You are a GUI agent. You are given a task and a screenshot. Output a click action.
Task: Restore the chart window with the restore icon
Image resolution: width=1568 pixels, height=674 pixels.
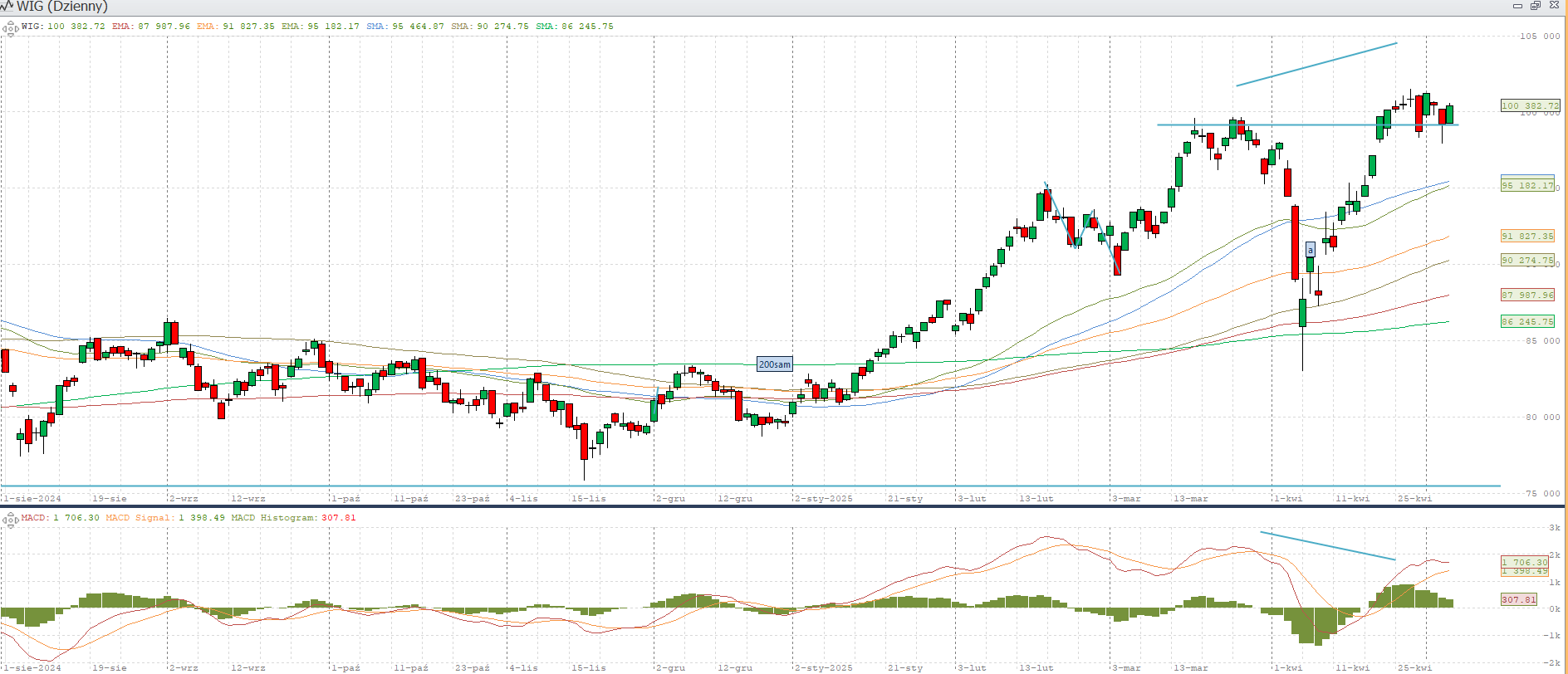click(1535, 6)
